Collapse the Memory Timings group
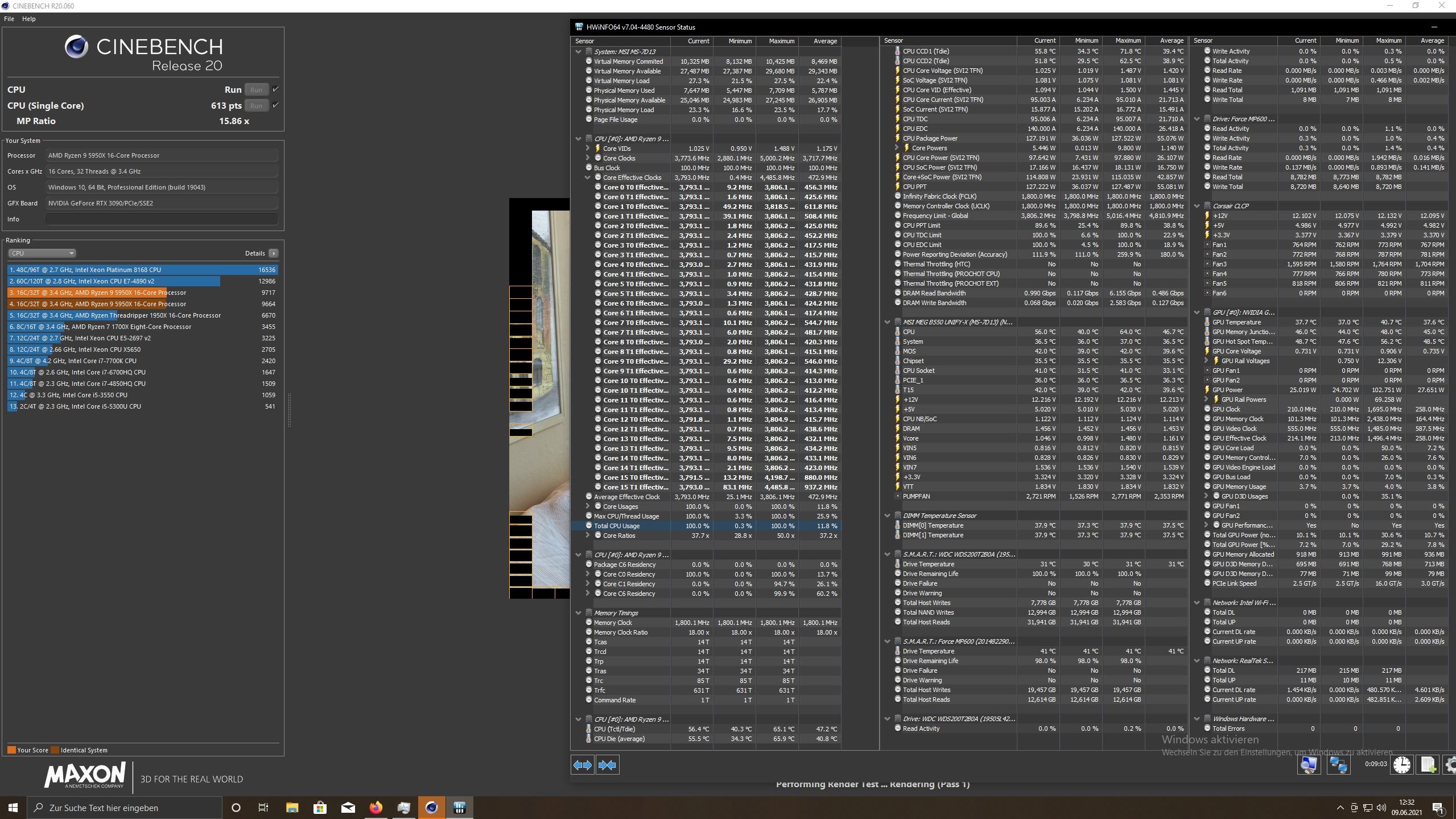This screenshot has width=1456, height=819. tap(579, 613)
